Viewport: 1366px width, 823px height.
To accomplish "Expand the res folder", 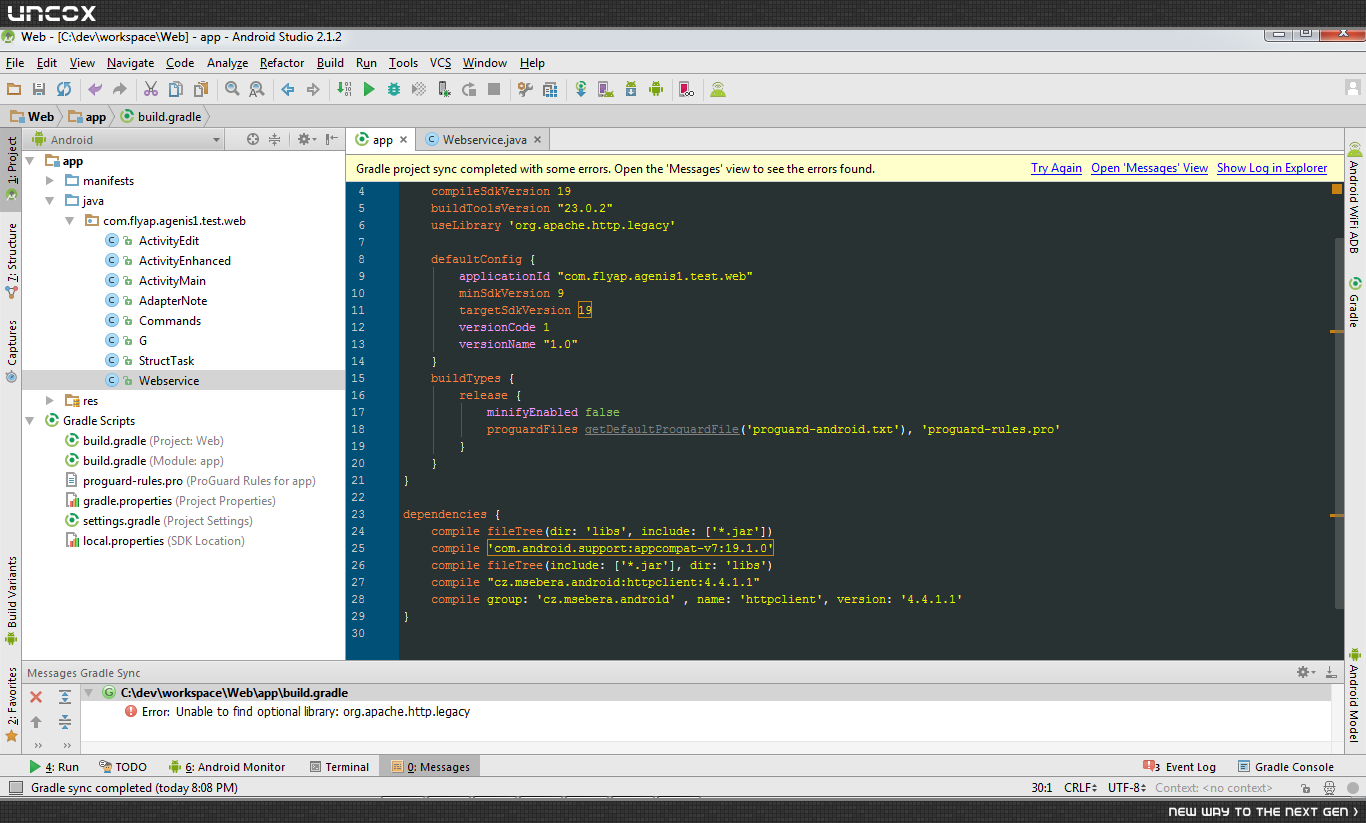I will (50, 401).
